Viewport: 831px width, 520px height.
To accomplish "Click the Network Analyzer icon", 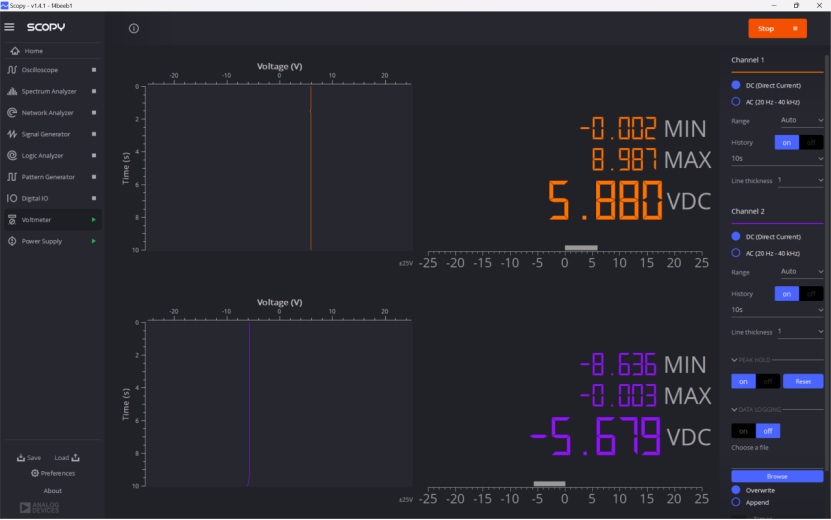I will coord(12,112).
